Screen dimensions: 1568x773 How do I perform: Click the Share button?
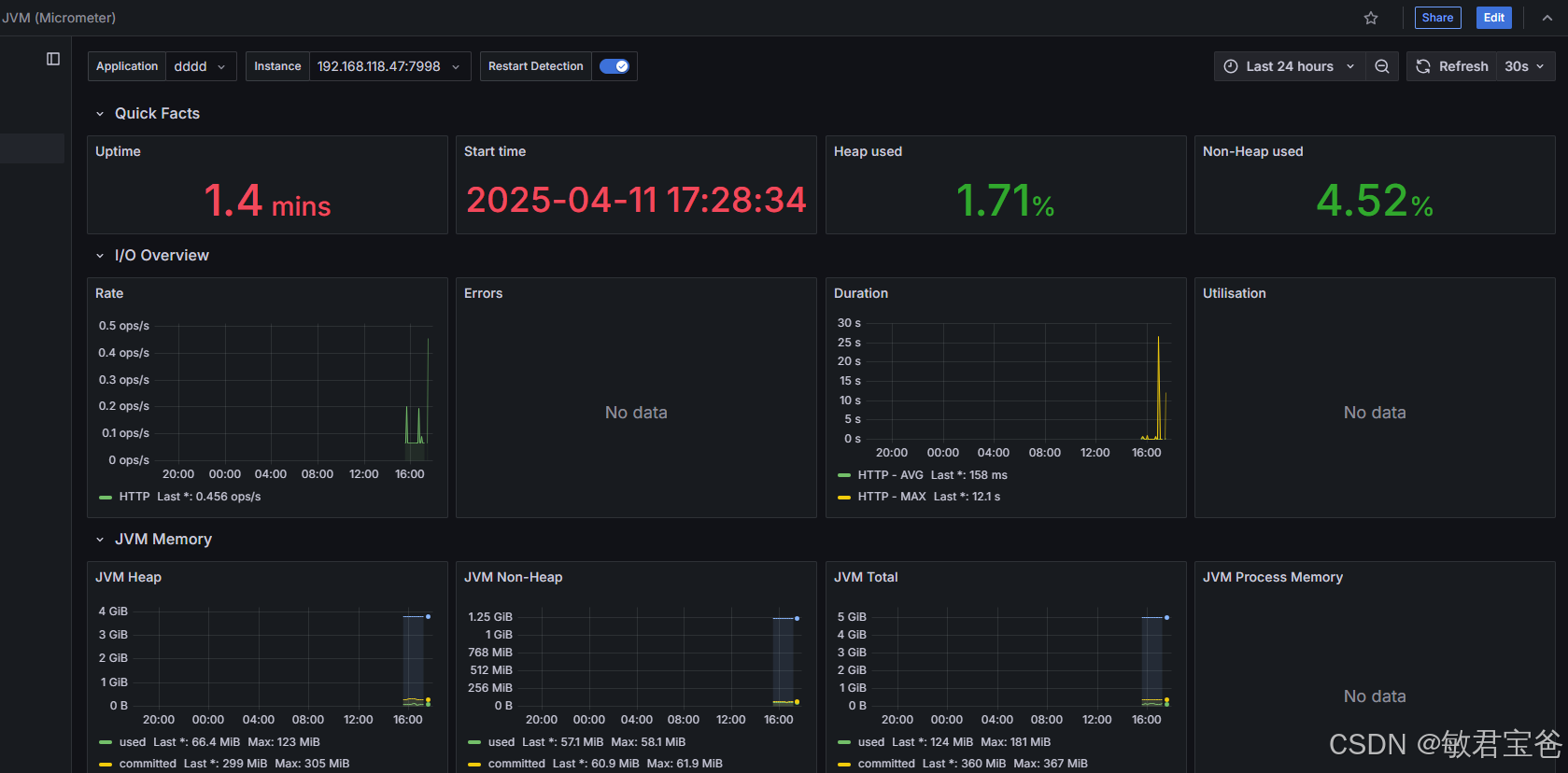[x=1437, y=18]
